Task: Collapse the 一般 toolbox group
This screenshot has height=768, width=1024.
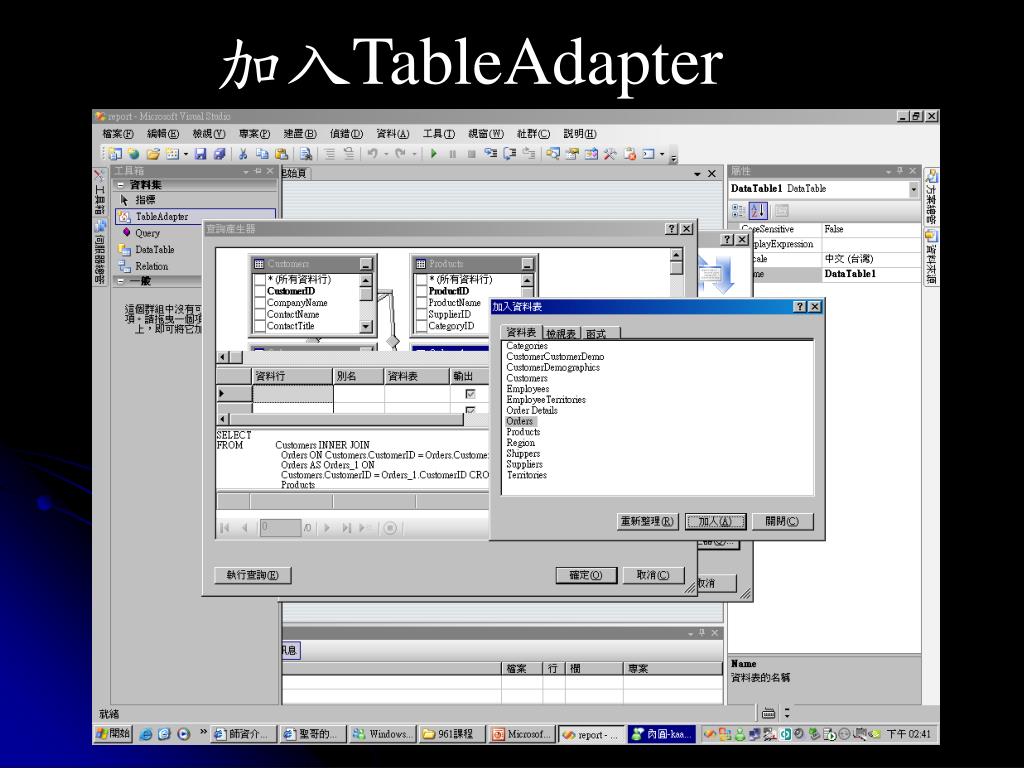Action: (120, 281)
